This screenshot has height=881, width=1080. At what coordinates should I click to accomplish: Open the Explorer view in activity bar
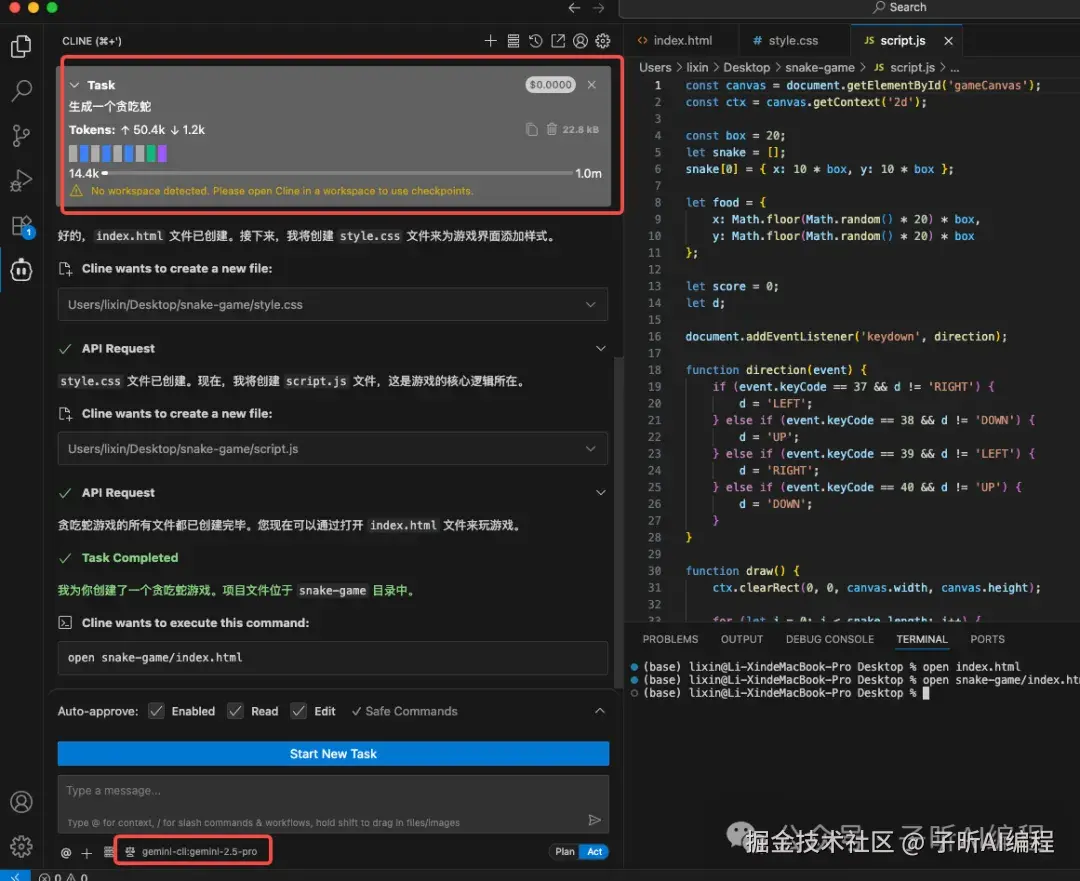[x=21, y=46]
